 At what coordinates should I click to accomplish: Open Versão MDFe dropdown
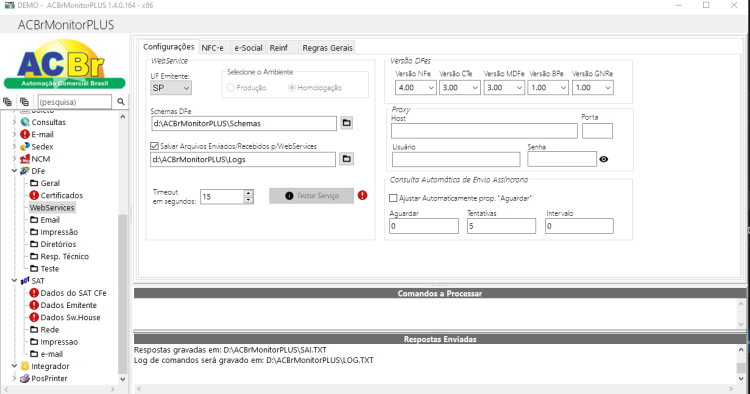click(504, 88)
